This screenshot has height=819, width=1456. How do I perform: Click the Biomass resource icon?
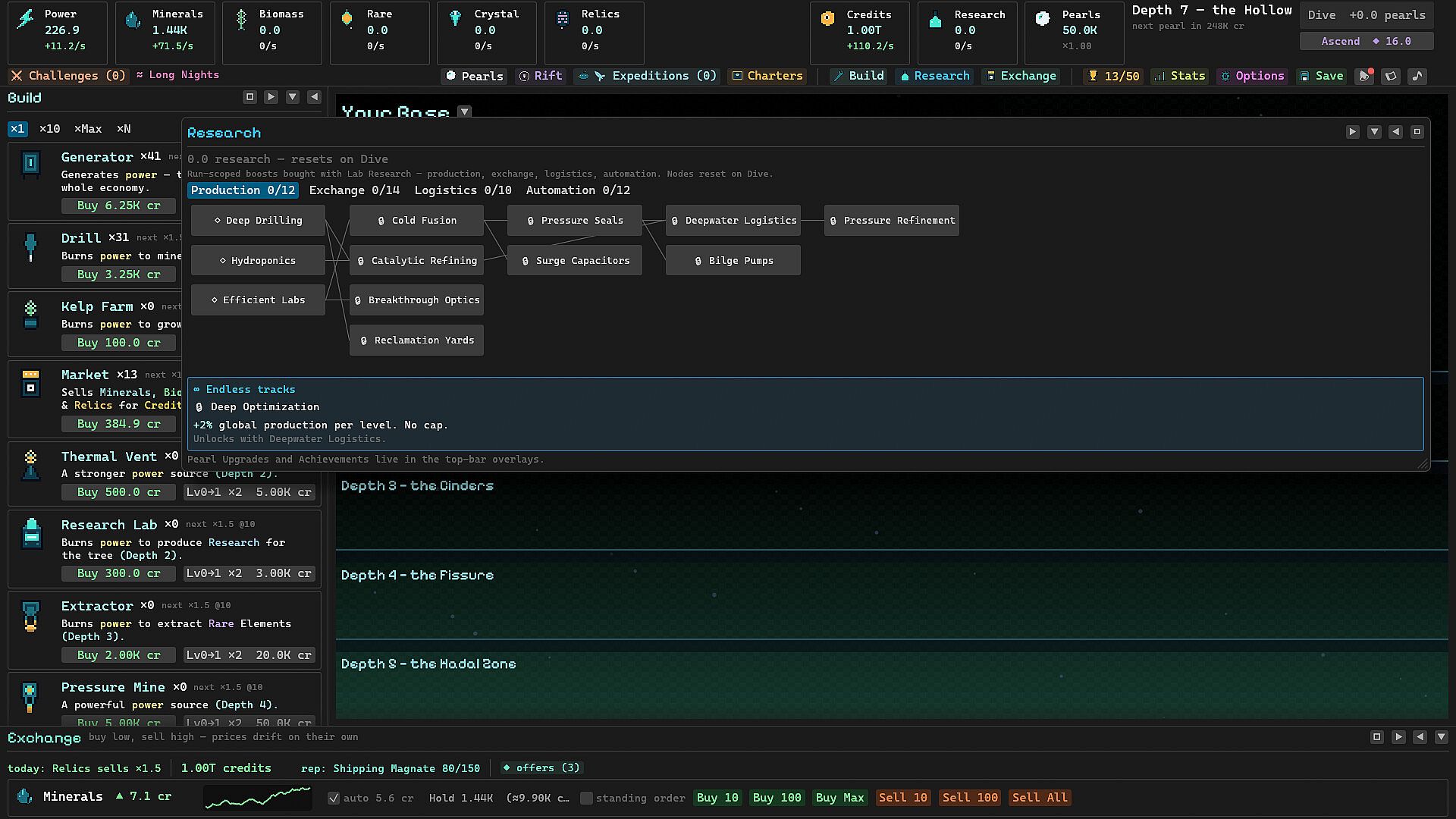point(241,19)
